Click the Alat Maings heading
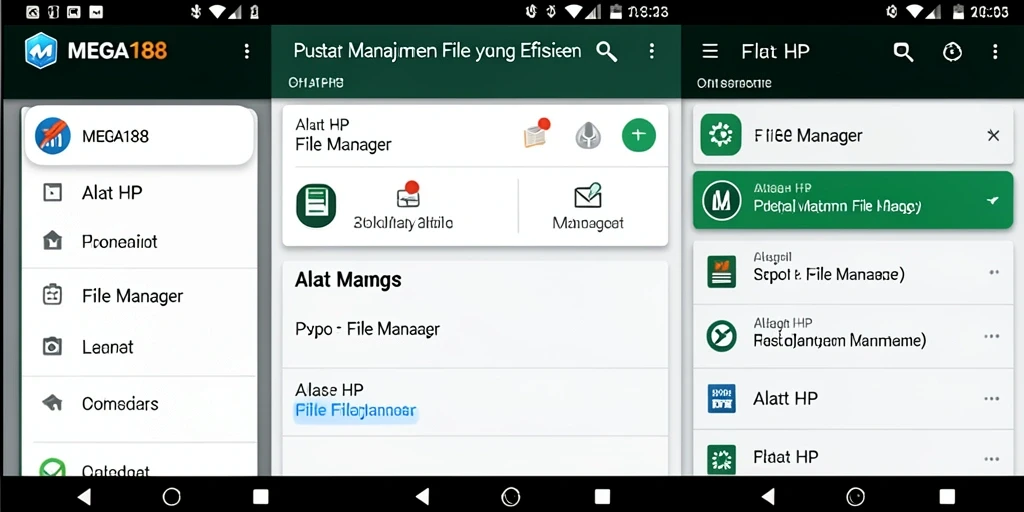Image resolution: width=1024 pixels, height=512 pixels. 348,280
